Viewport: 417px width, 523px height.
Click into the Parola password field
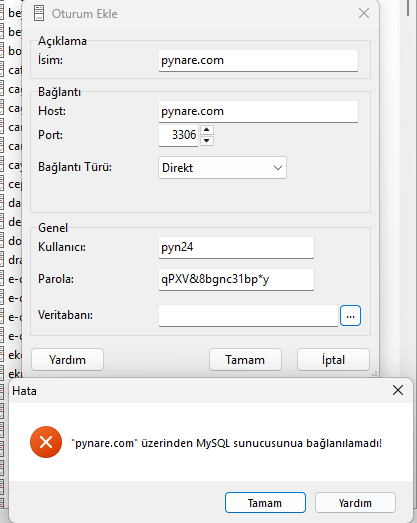(236, 280)
